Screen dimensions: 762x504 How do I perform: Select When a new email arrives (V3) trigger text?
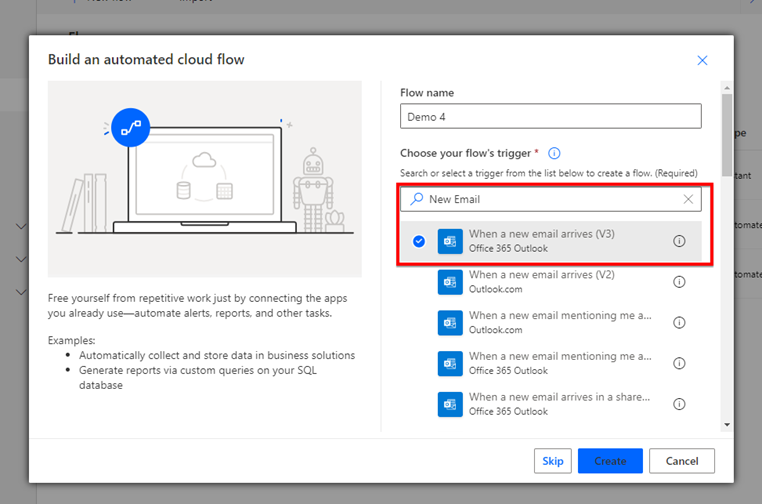coord(541,234)
